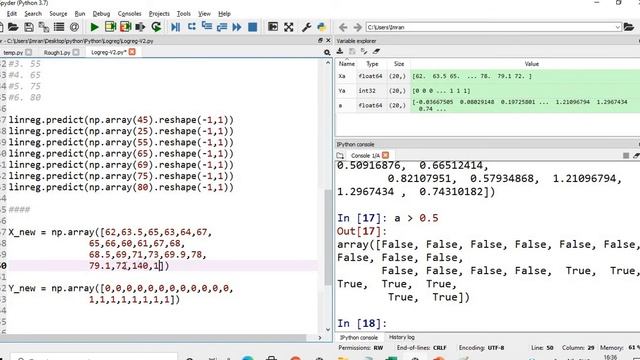Click the debugger Step return icon

pyautogui.click(x=222, y=27)
